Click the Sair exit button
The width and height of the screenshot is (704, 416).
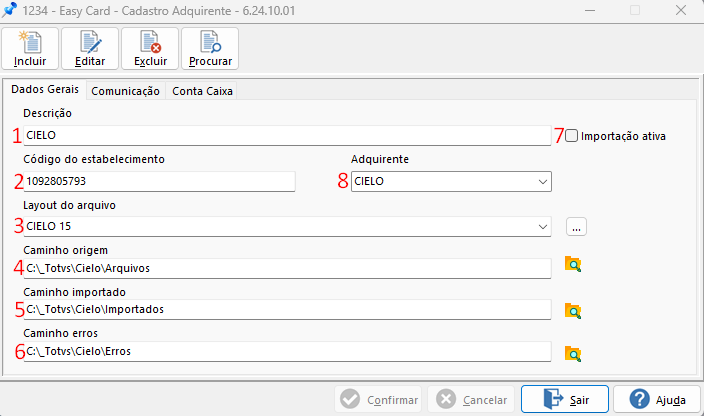(565, 400)
